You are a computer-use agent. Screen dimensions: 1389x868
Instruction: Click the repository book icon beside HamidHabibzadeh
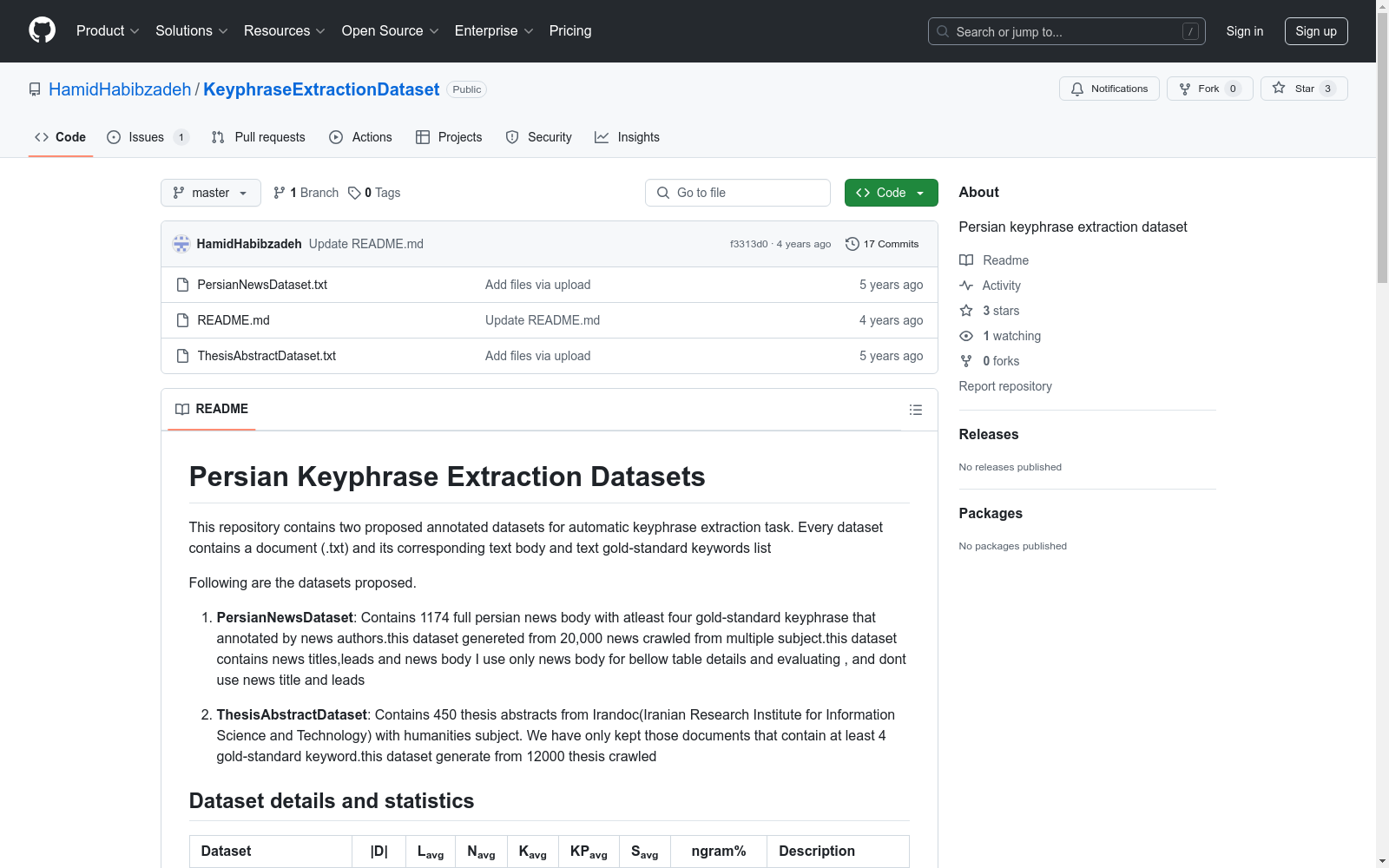tap(35, 89)
